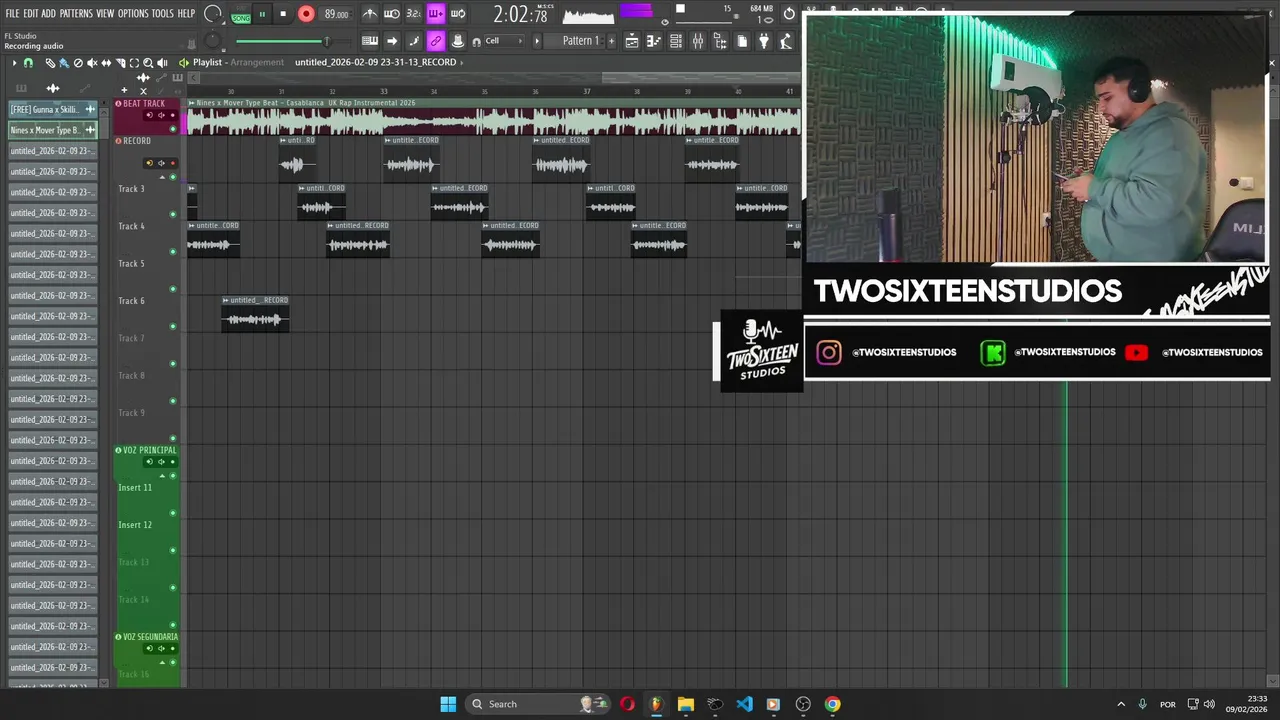Screen dimensions: 1280x720
Task: Toggle the highlighted overdub/blend recording icon
Action: (x=436, y=14)
